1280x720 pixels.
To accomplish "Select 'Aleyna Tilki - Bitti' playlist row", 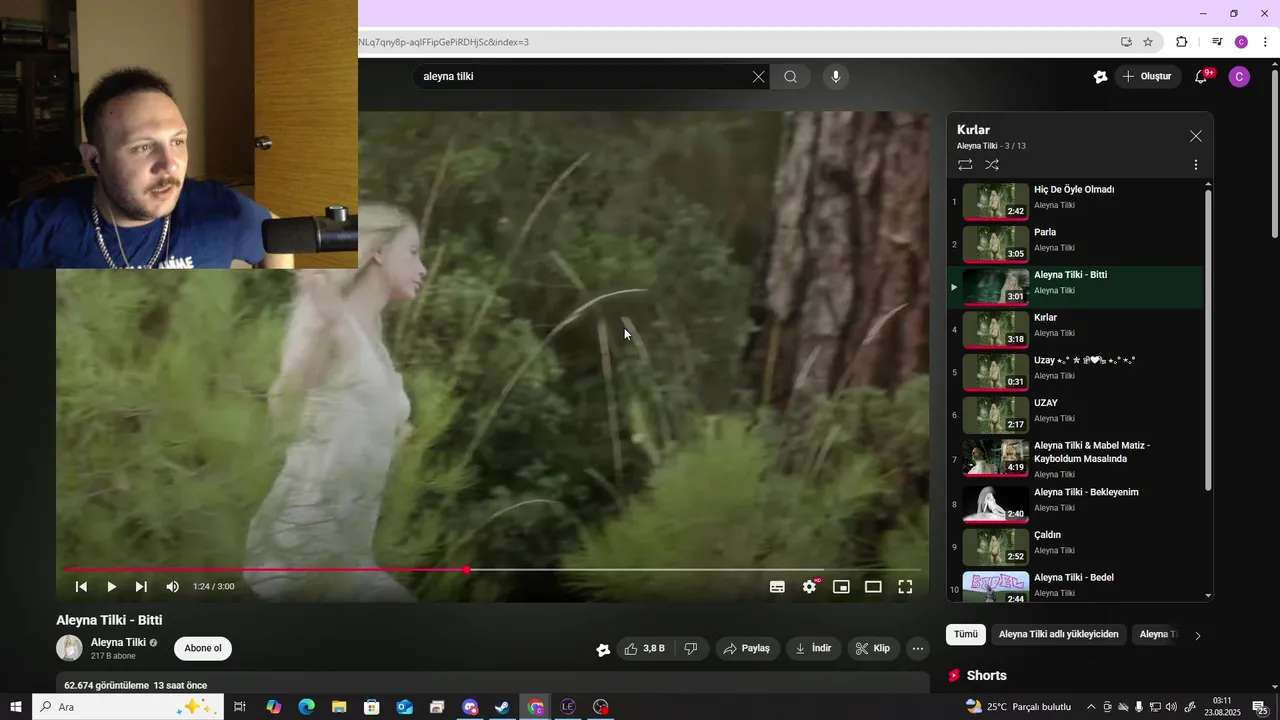I will coord(1075,287).
